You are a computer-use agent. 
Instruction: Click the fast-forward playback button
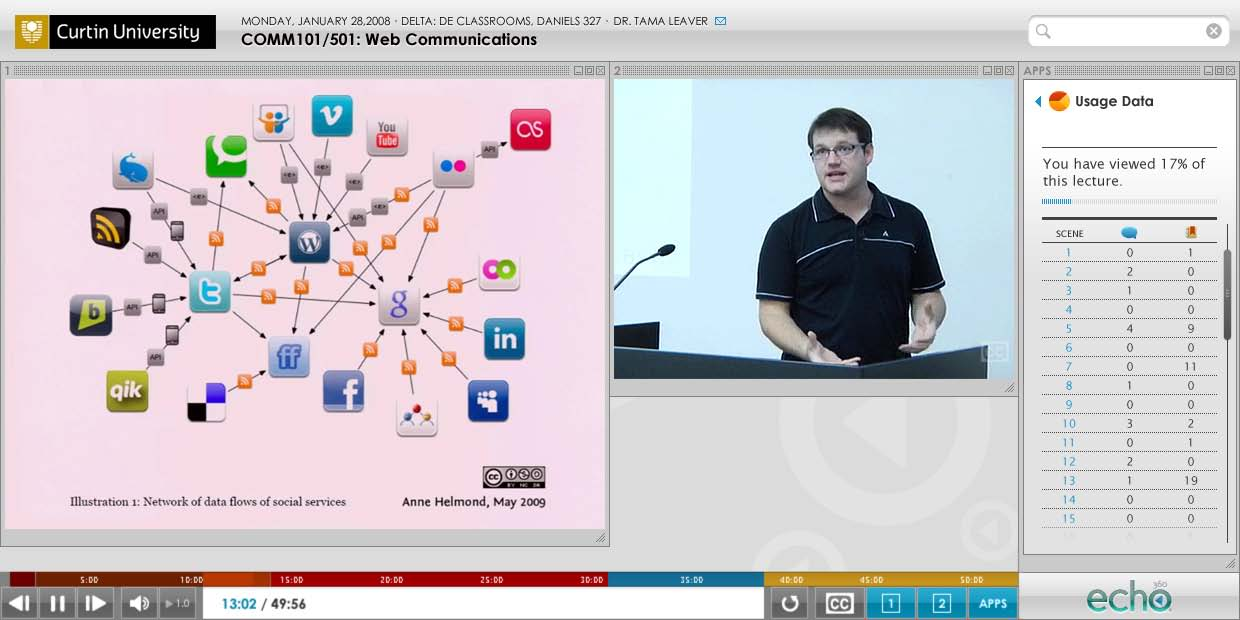point(95,603)
